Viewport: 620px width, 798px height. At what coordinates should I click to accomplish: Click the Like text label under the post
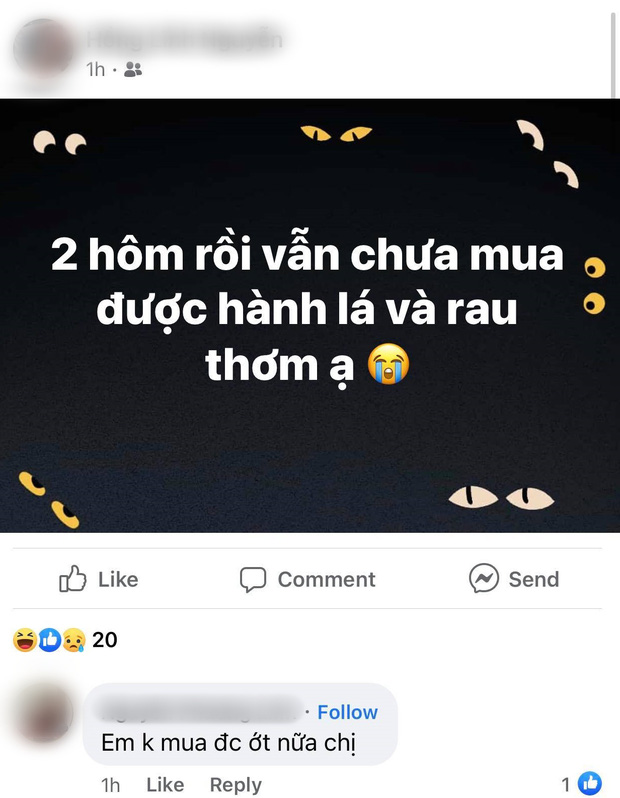118,579
